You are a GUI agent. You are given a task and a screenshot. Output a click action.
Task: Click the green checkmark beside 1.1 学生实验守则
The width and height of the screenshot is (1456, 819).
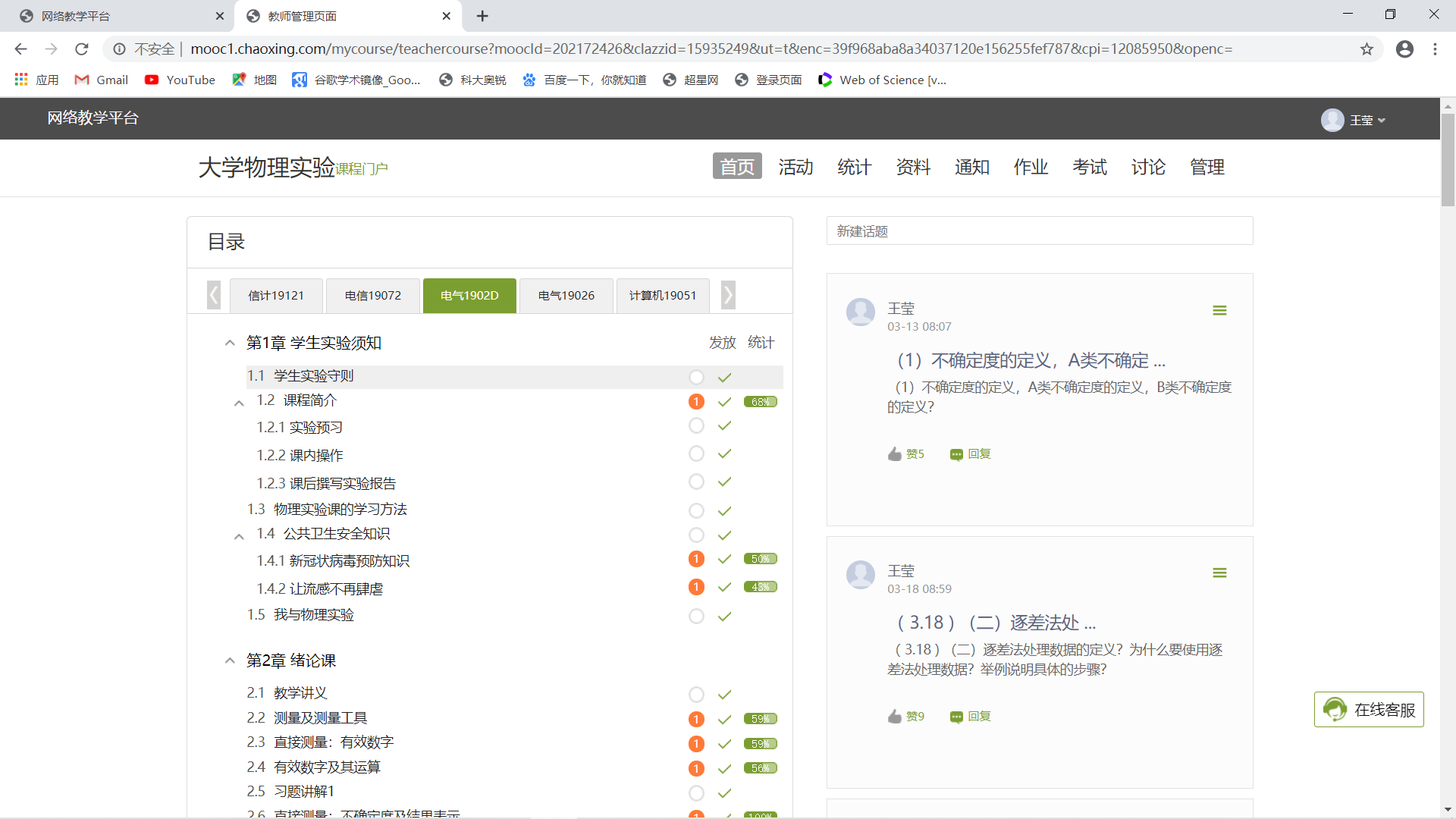point(724,377)
